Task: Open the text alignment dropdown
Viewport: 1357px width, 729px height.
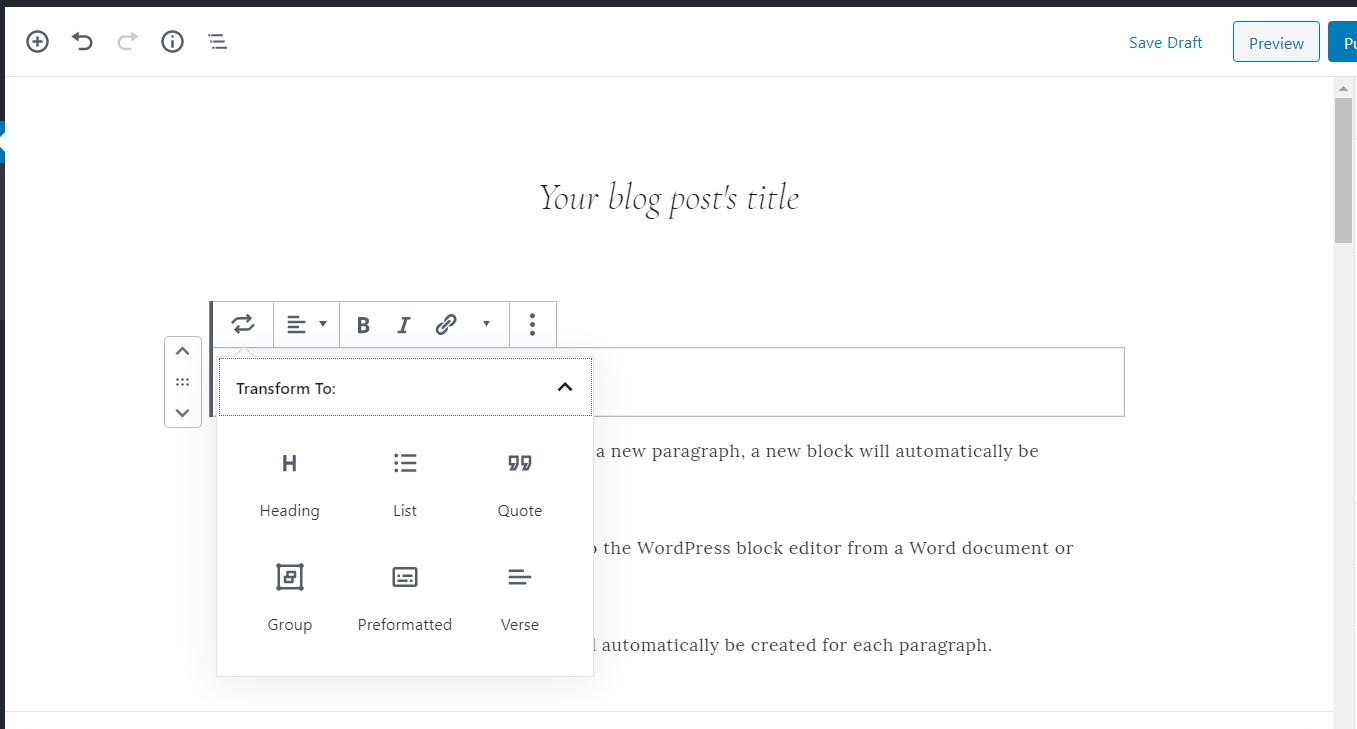Action: point(306,324)
